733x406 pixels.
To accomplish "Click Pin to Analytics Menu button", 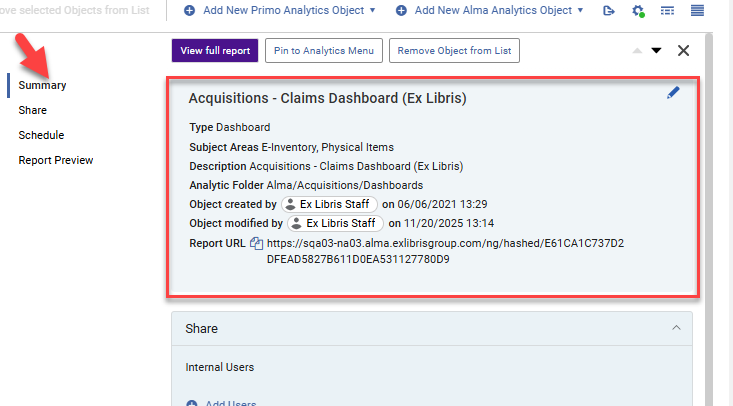I will pos(323,51).
